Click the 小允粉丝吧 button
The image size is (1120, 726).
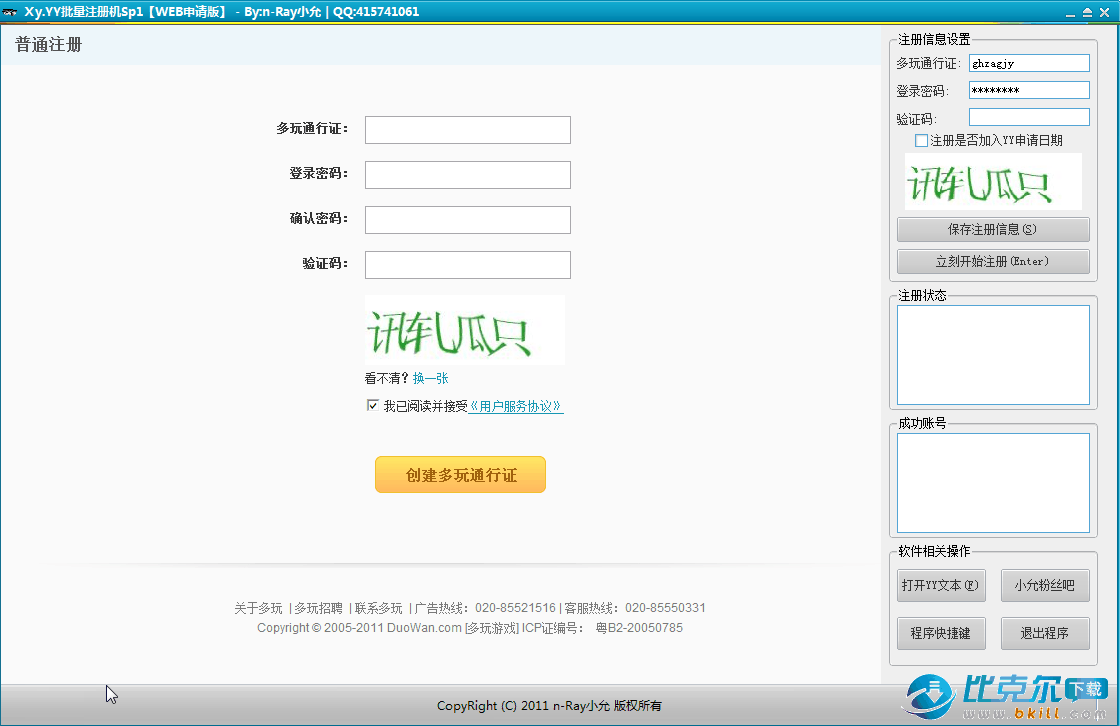click(x=1044, y=585)
